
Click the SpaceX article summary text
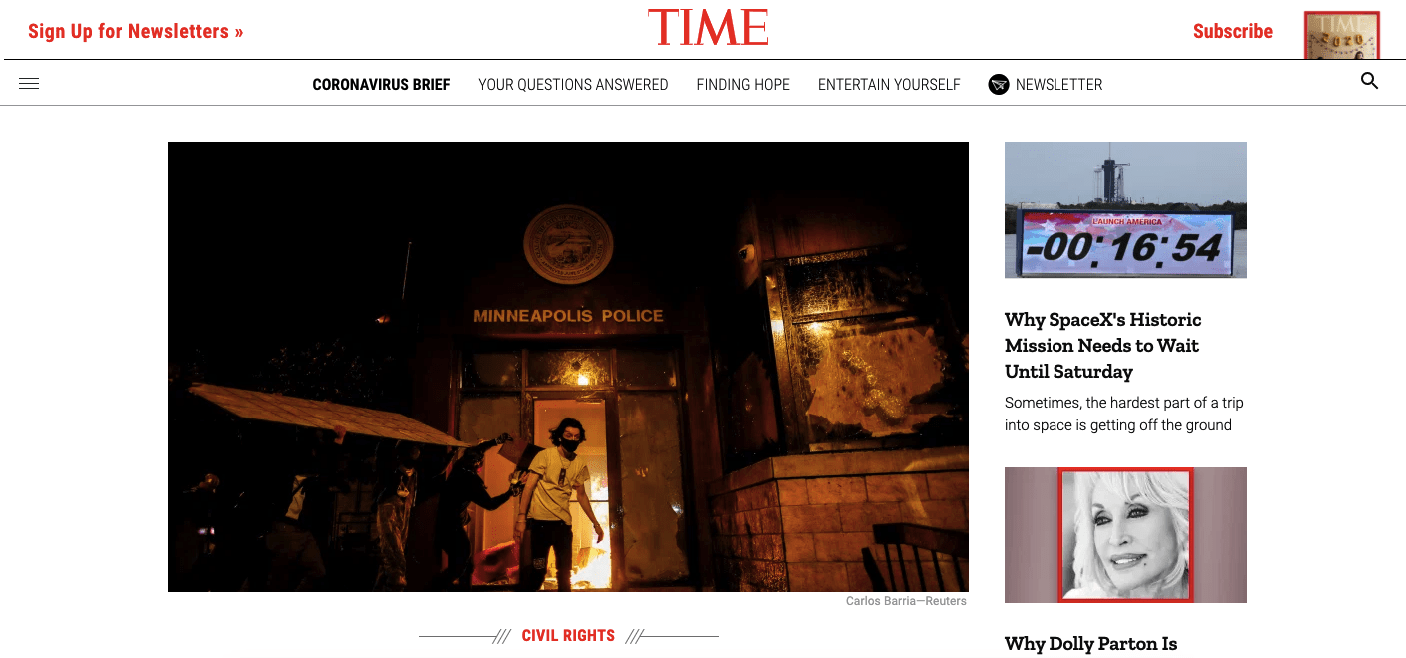point(1124,414)
